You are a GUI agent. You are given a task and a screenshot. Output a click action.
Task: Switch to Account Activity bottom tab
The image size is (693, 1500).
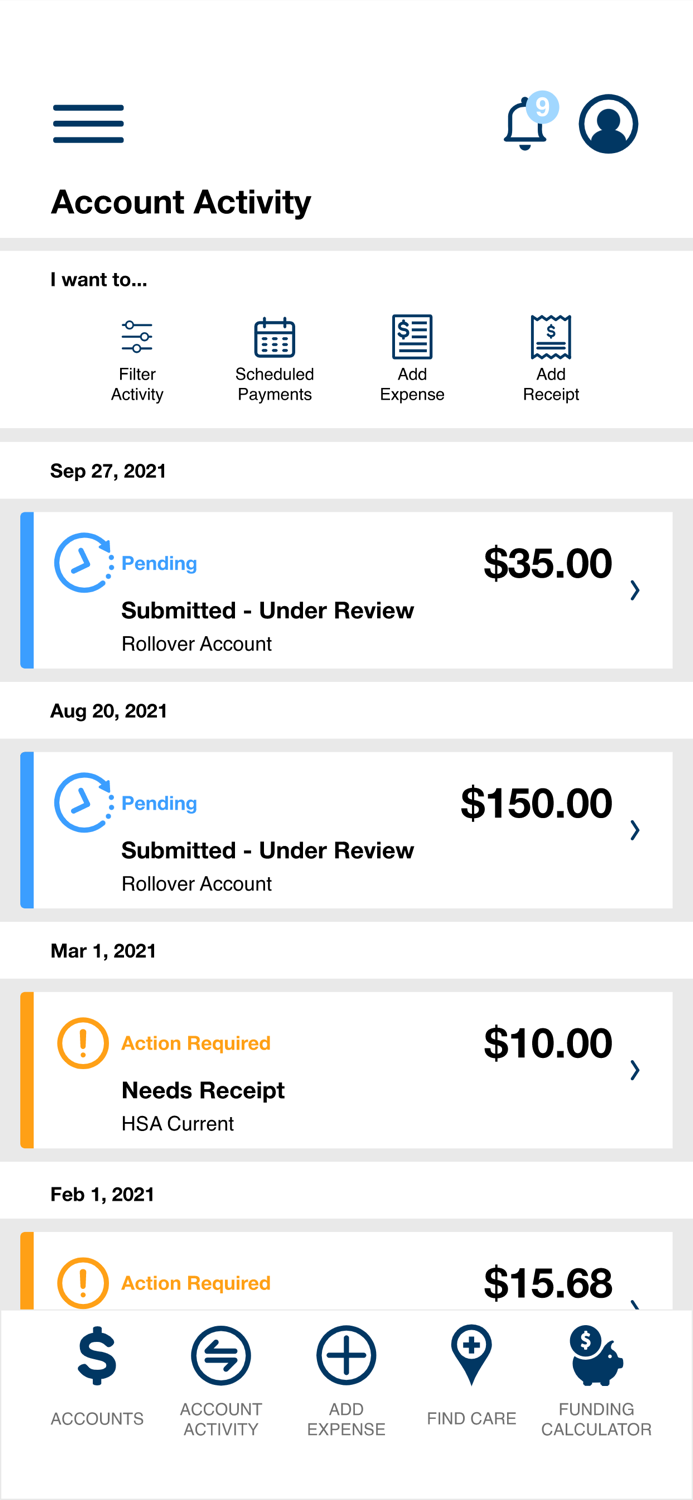[x=220, y=1358]
